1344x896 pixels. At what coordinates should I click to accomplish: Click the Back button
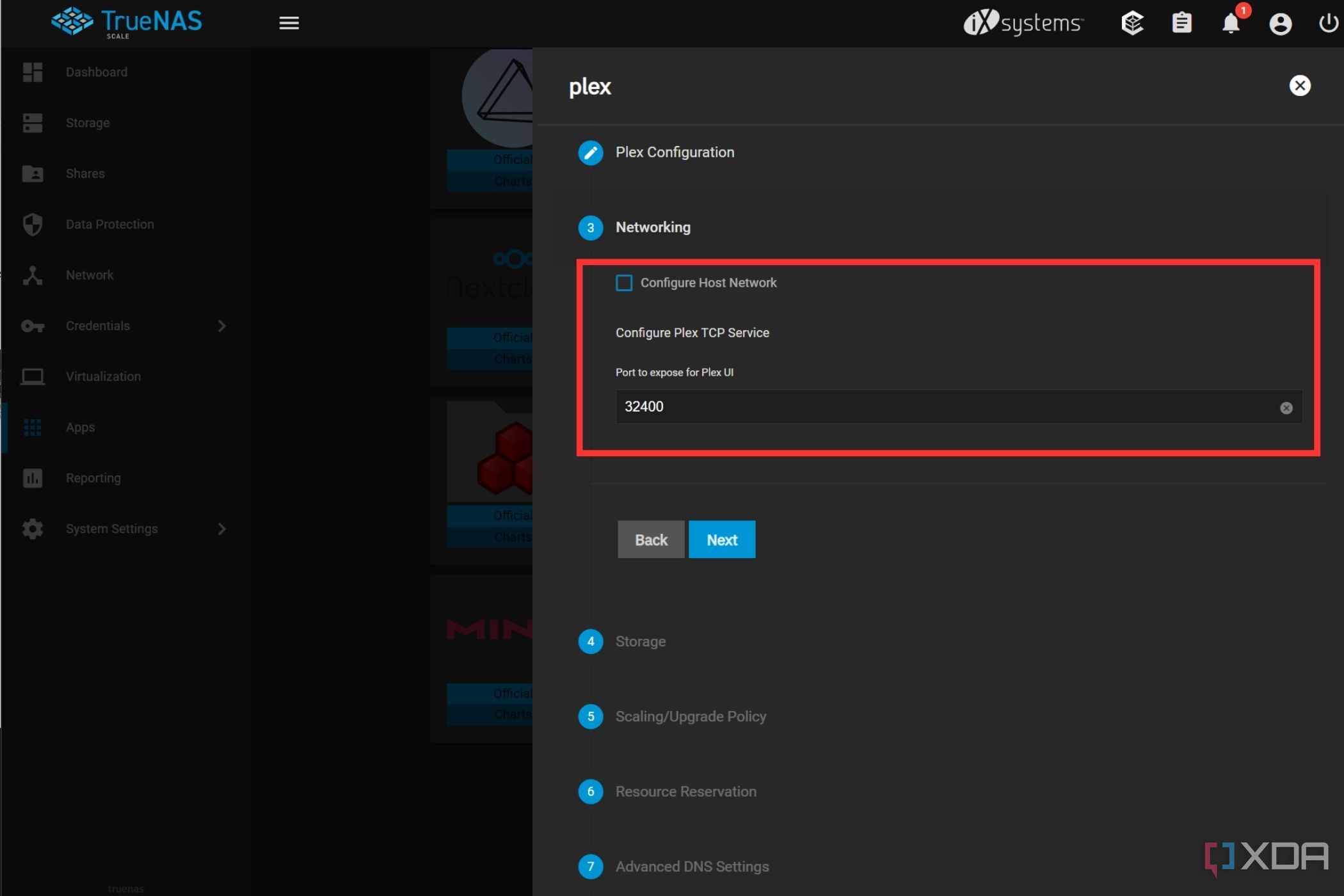click(651, 539)
